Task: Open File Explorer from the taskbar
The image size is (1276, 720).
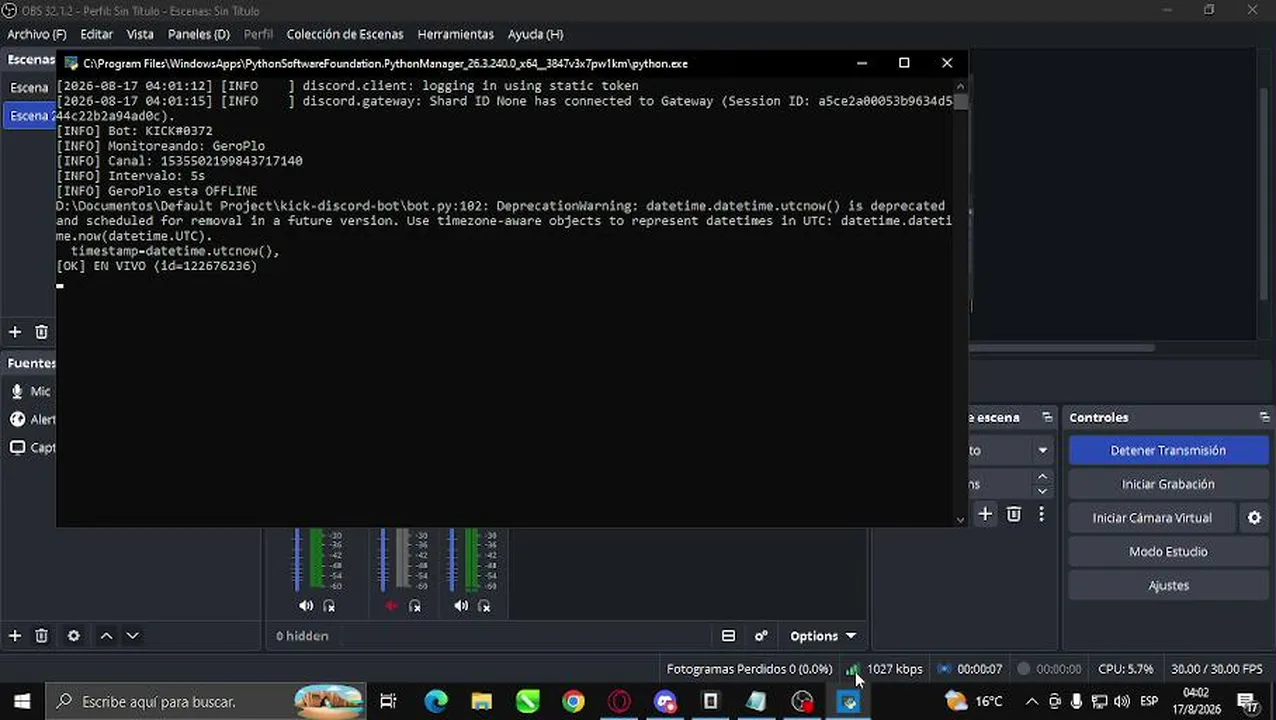Action: [x=482, y=701]
